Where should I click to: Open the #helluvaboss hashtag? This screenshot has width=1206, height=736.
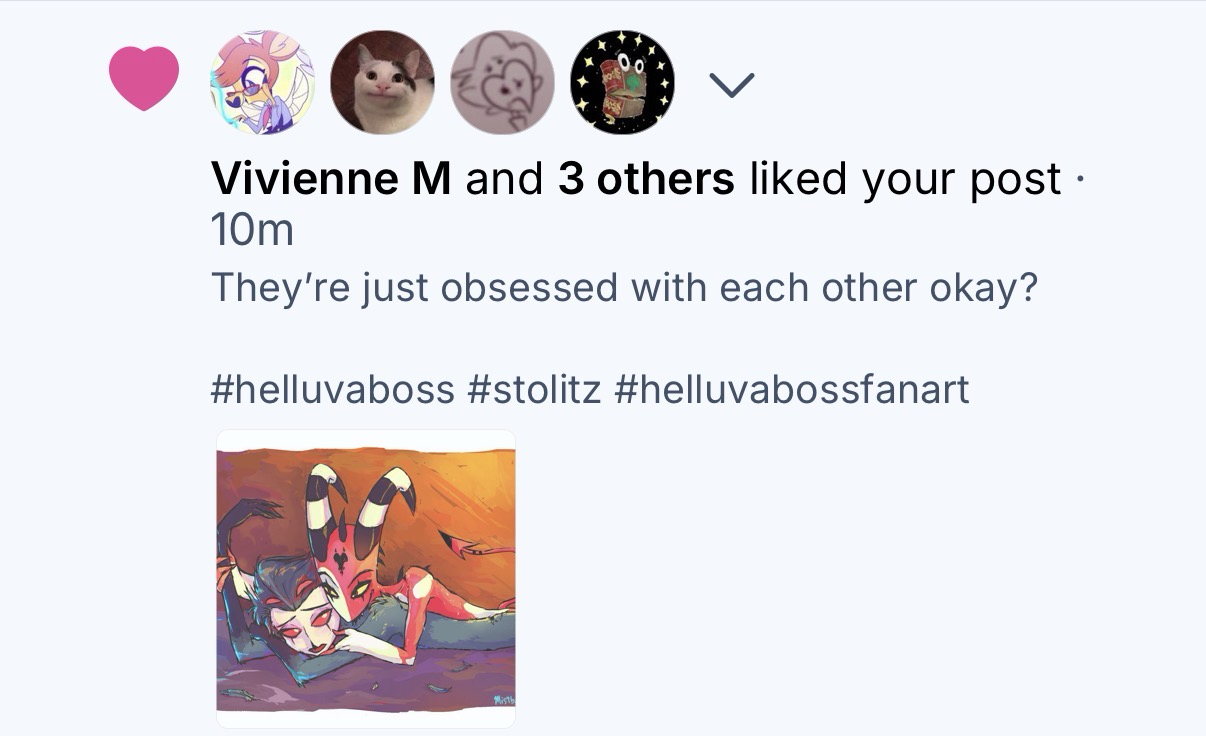(x=333, y=388)
